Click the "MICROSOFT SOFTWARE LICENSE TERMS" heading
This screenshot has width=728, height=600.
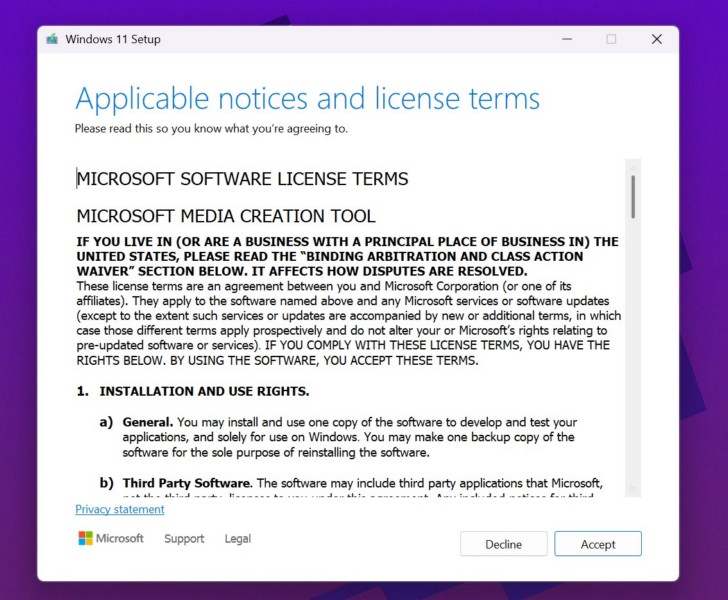(243, 179)
